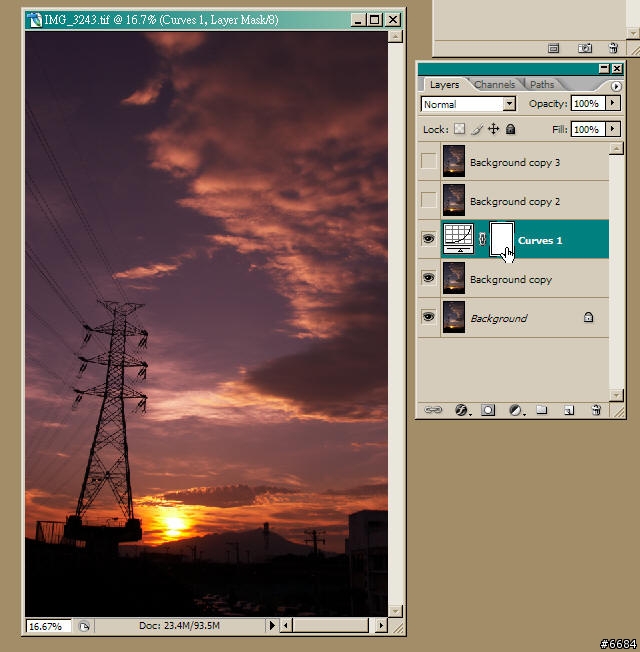Enable lock position icon
This screenshot has height=652, width=640.
tap(493, 129)
